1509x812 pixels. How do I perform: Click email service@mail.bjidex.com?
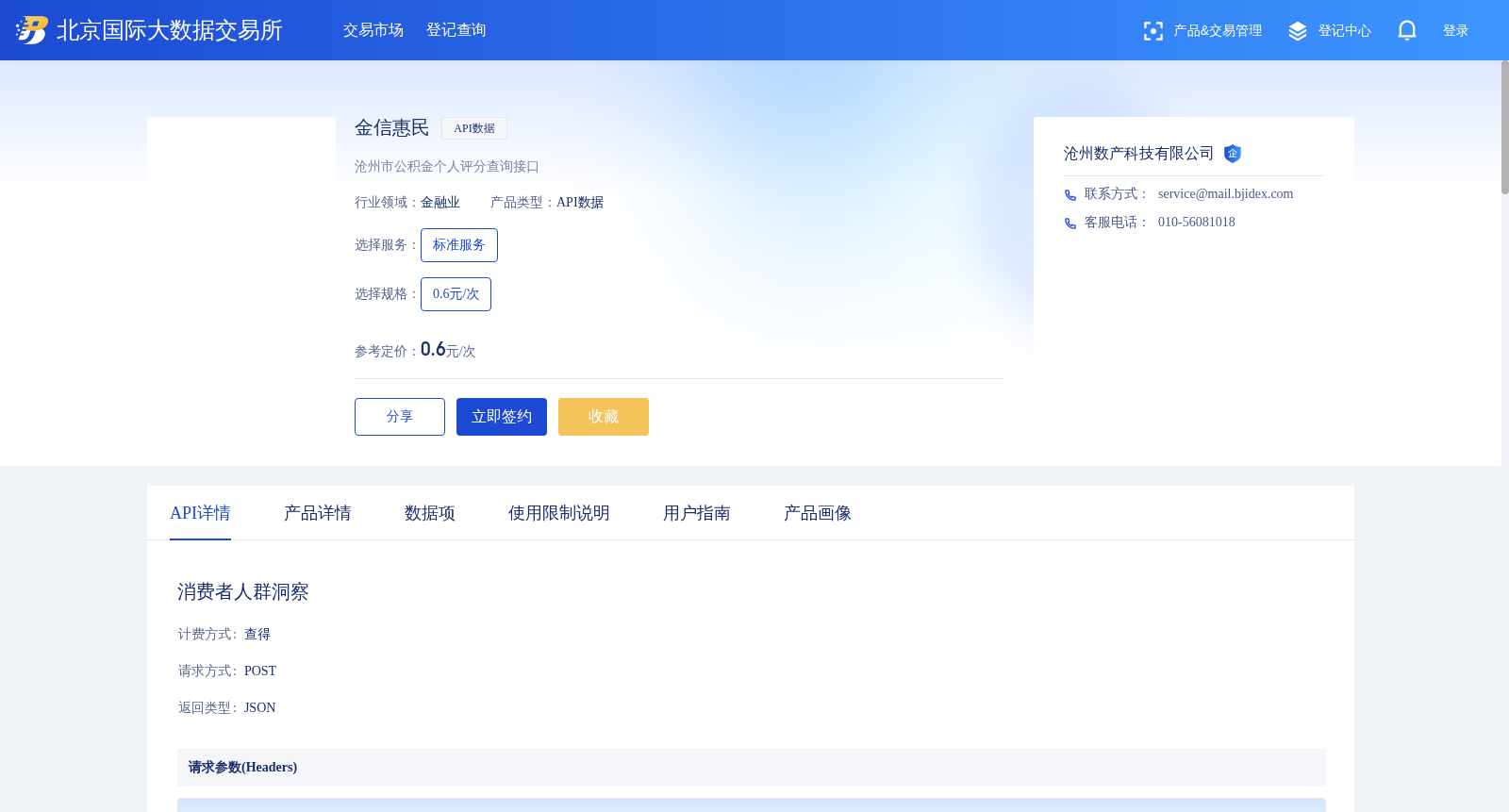coord(1226,194)
